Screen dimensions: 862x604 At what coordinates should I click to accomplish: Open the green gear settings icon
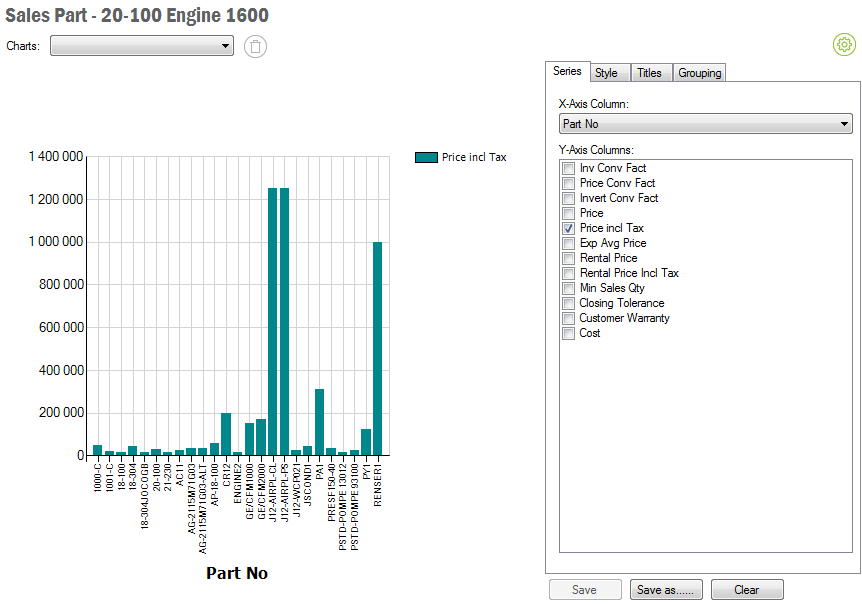click(x=844, y=44)
